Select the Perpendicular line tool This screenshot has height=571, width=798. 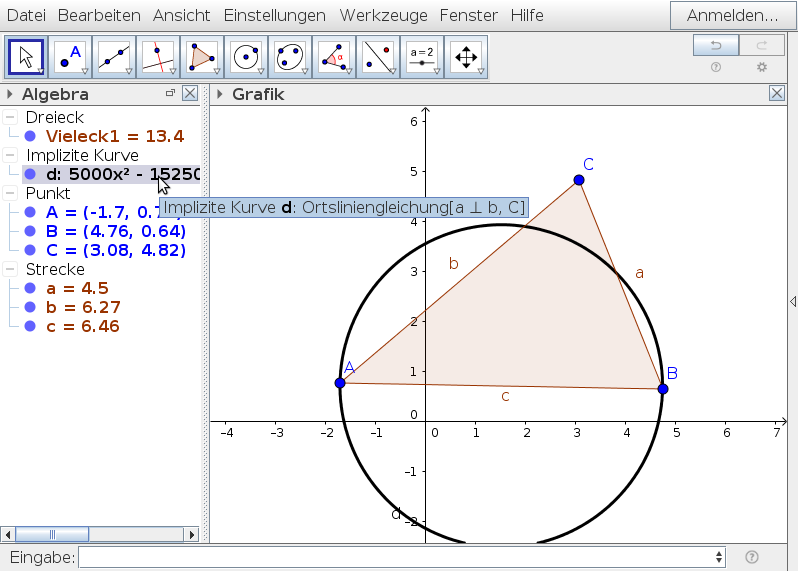[x=158, y=57]
